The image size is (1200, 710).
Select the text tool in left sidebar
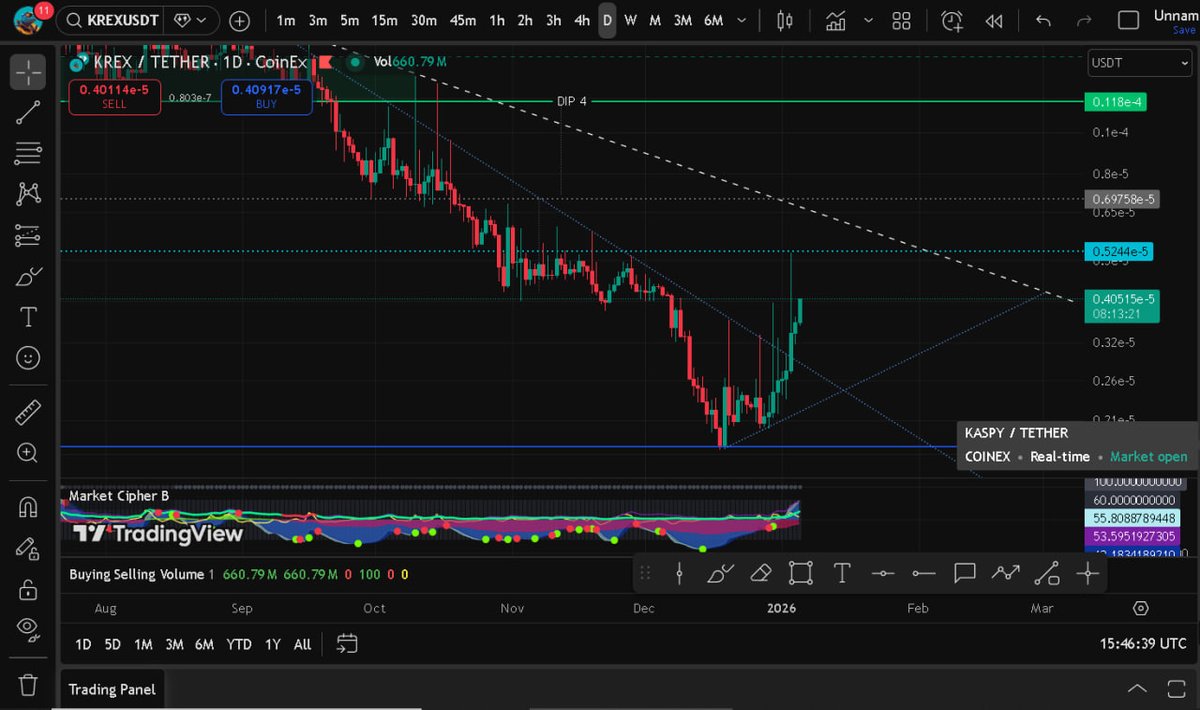pyautogui.click(x=28, y=317)
